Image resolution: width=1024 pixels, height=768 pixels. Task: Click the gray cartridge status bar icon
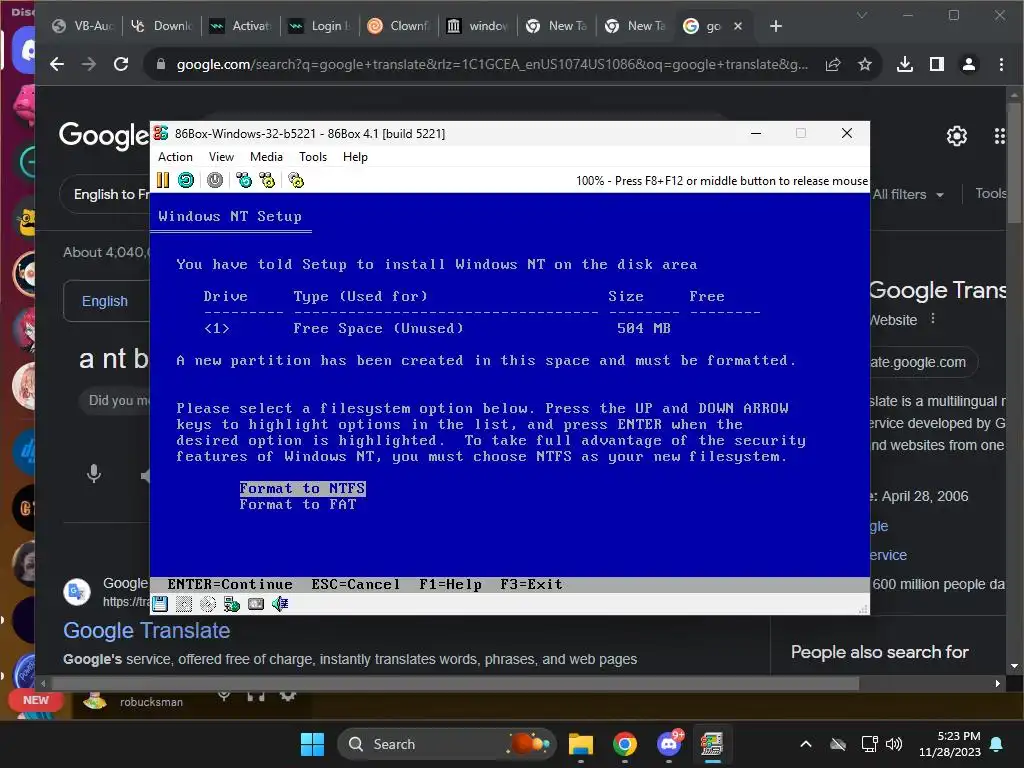pyautogui.click(x=256, y=604)
